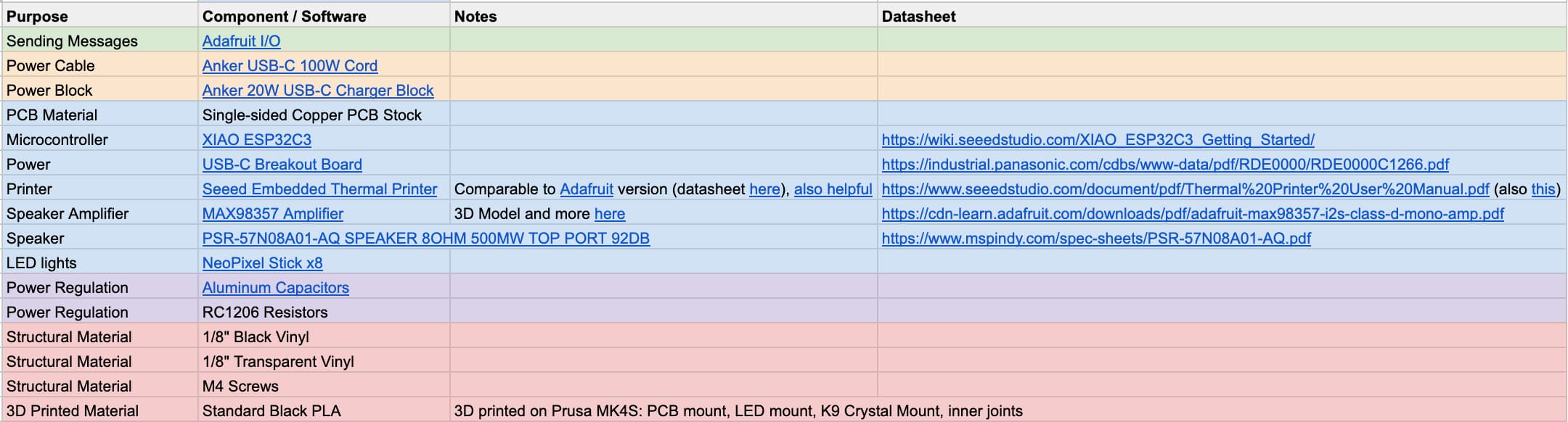Click the "this" link in Printer datasheet
This screenshot has width=1568, height=422.
(1543, 189)
